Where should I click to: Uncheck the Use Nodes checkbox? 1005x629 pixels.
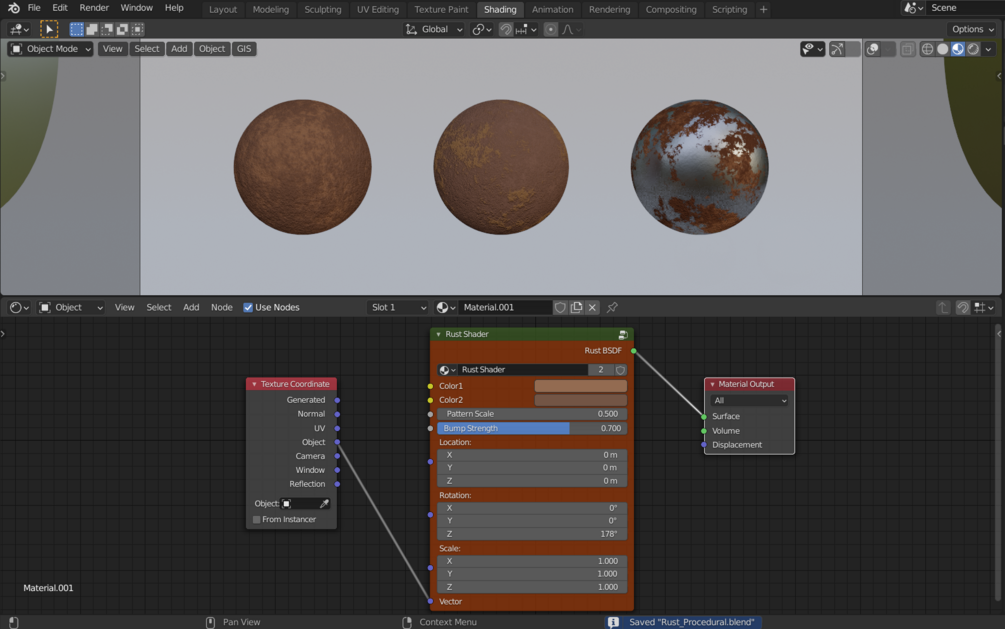pyautogui.click(x=248, y=308)
